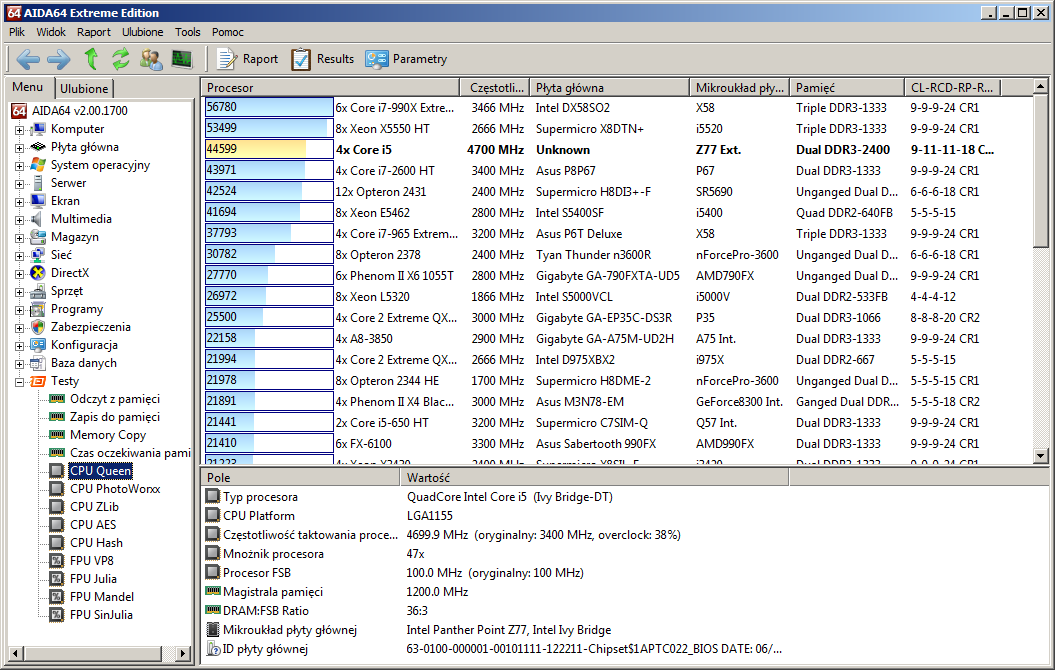Click the tree panel scroll right arrow
The image size is (1055, 670).
[183, 653]
